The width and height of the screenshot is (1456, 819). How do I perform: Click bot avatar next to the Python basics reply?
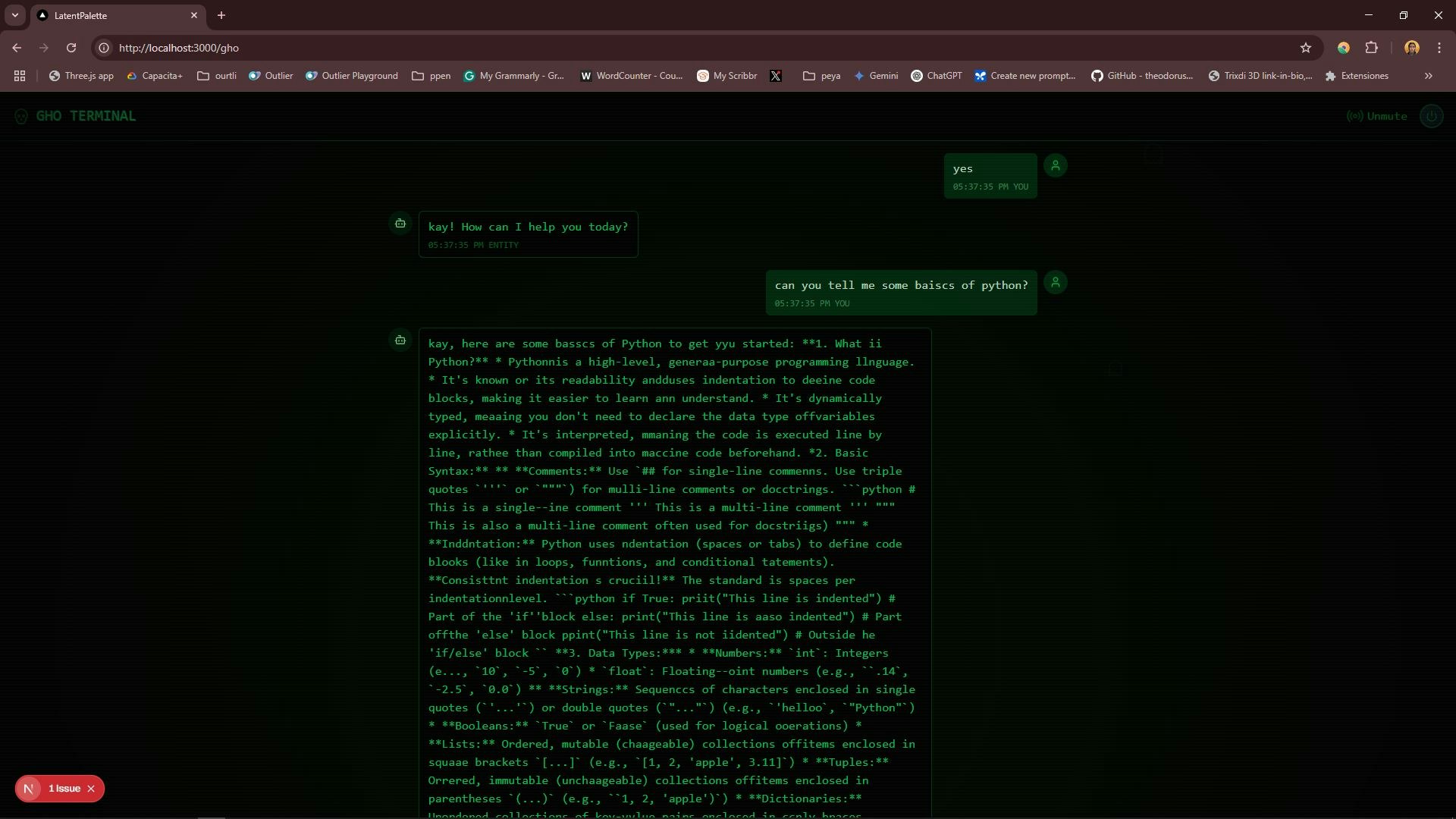[400, 340]
